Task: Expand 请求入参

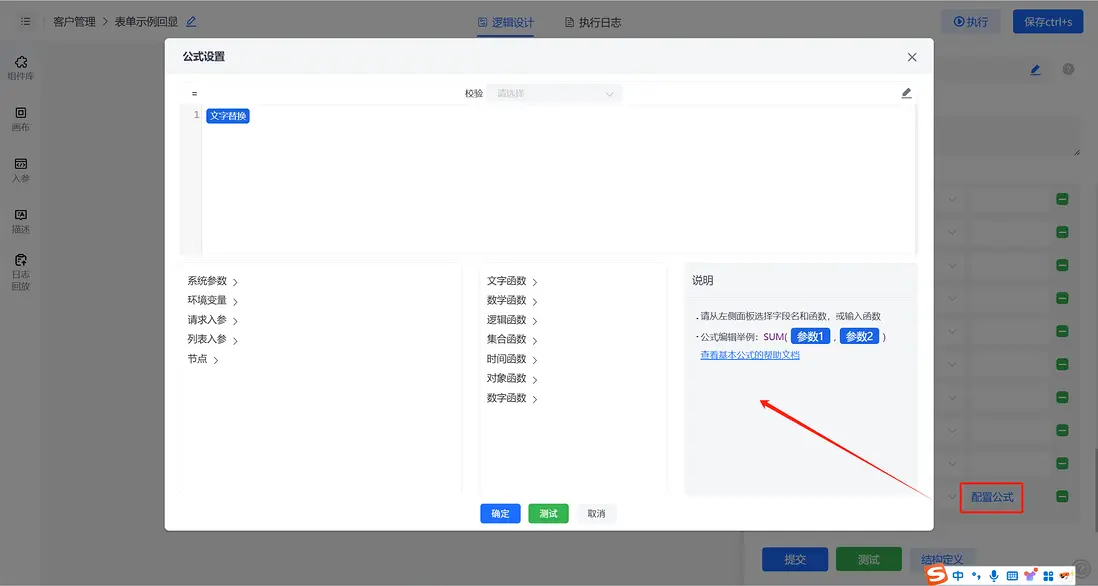Action: coord(212,321)
